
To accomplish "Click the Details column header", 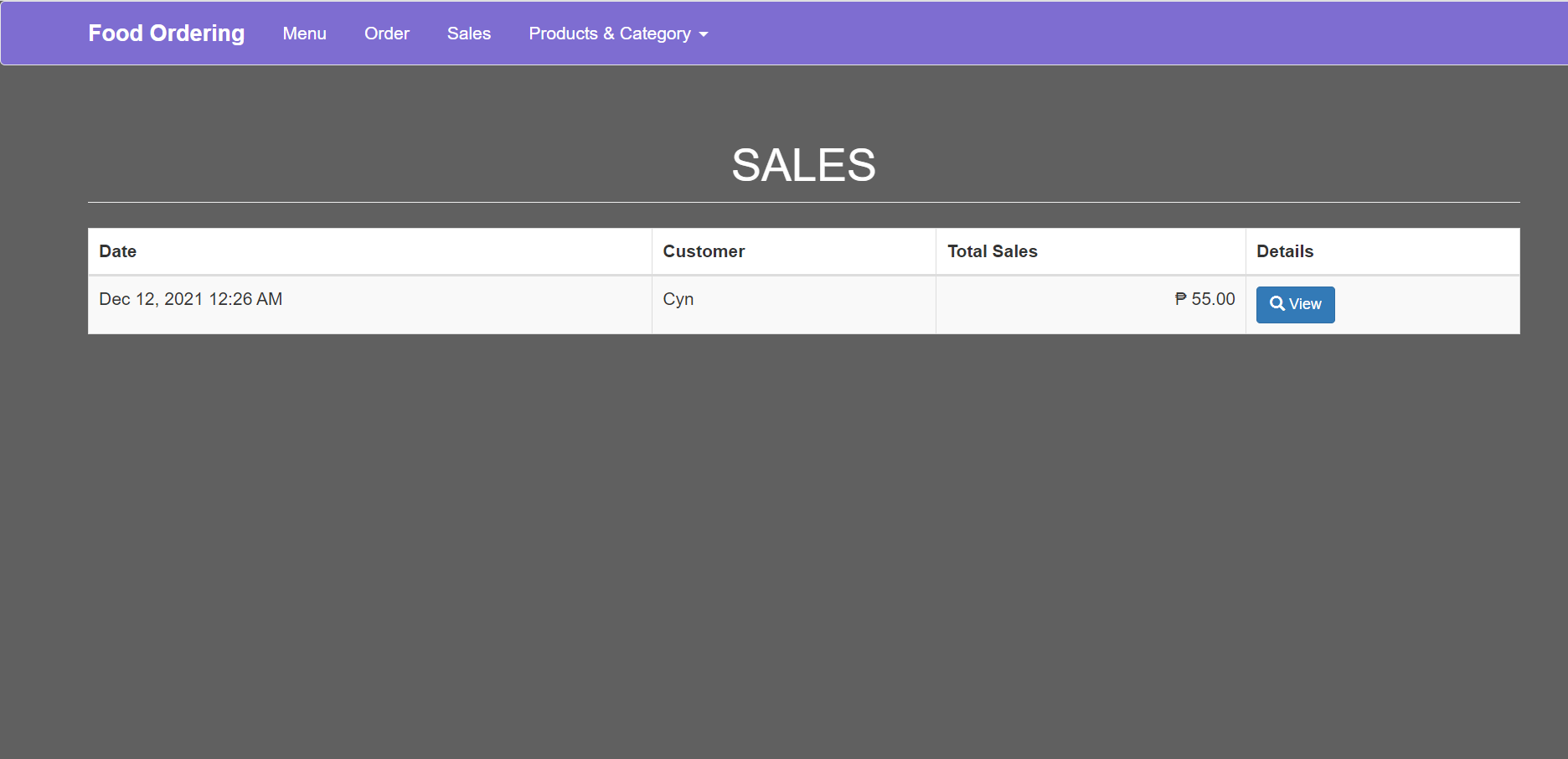I will [x=1285, y=251].
